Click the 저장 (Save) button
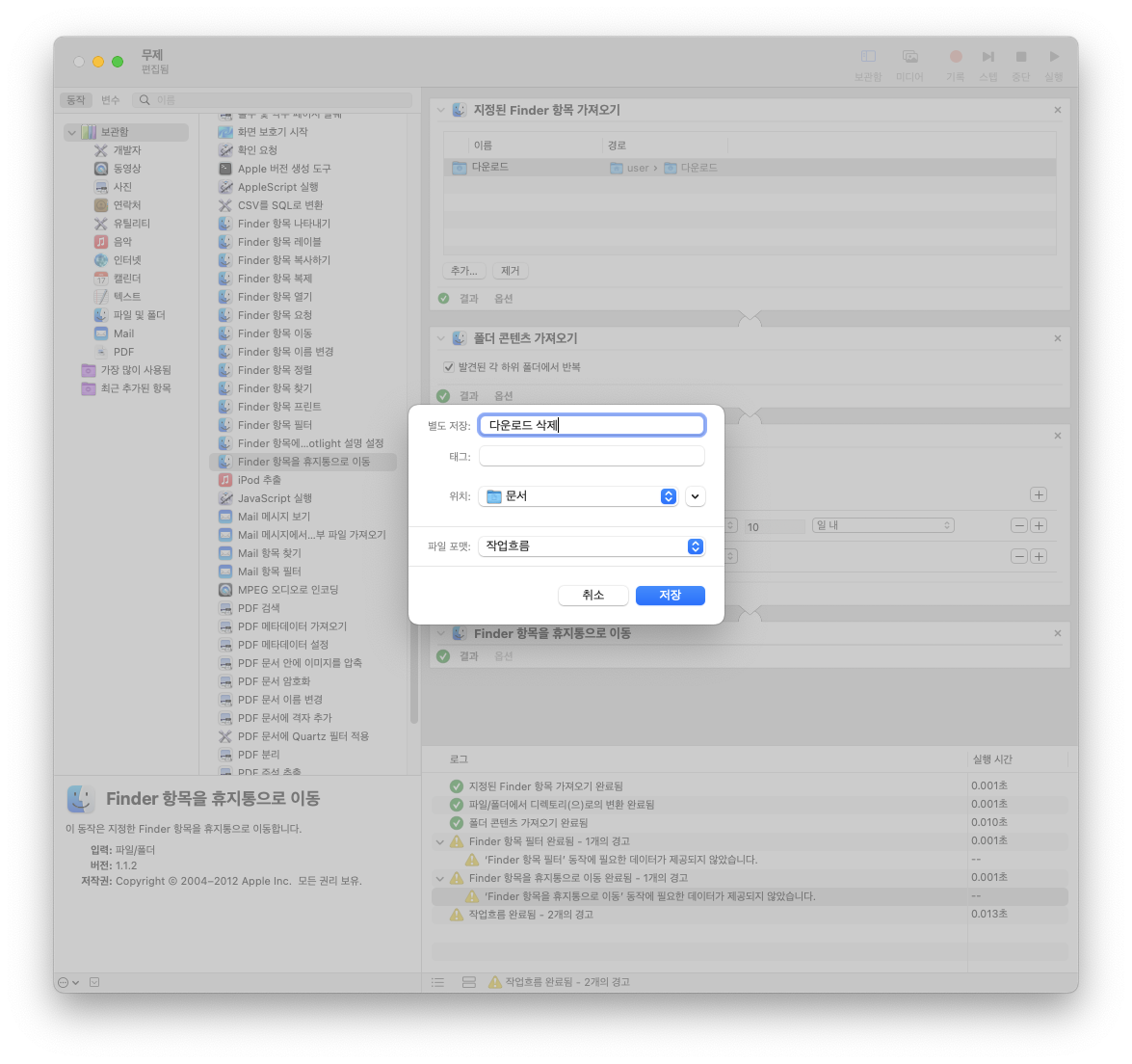 coord(670,596)
